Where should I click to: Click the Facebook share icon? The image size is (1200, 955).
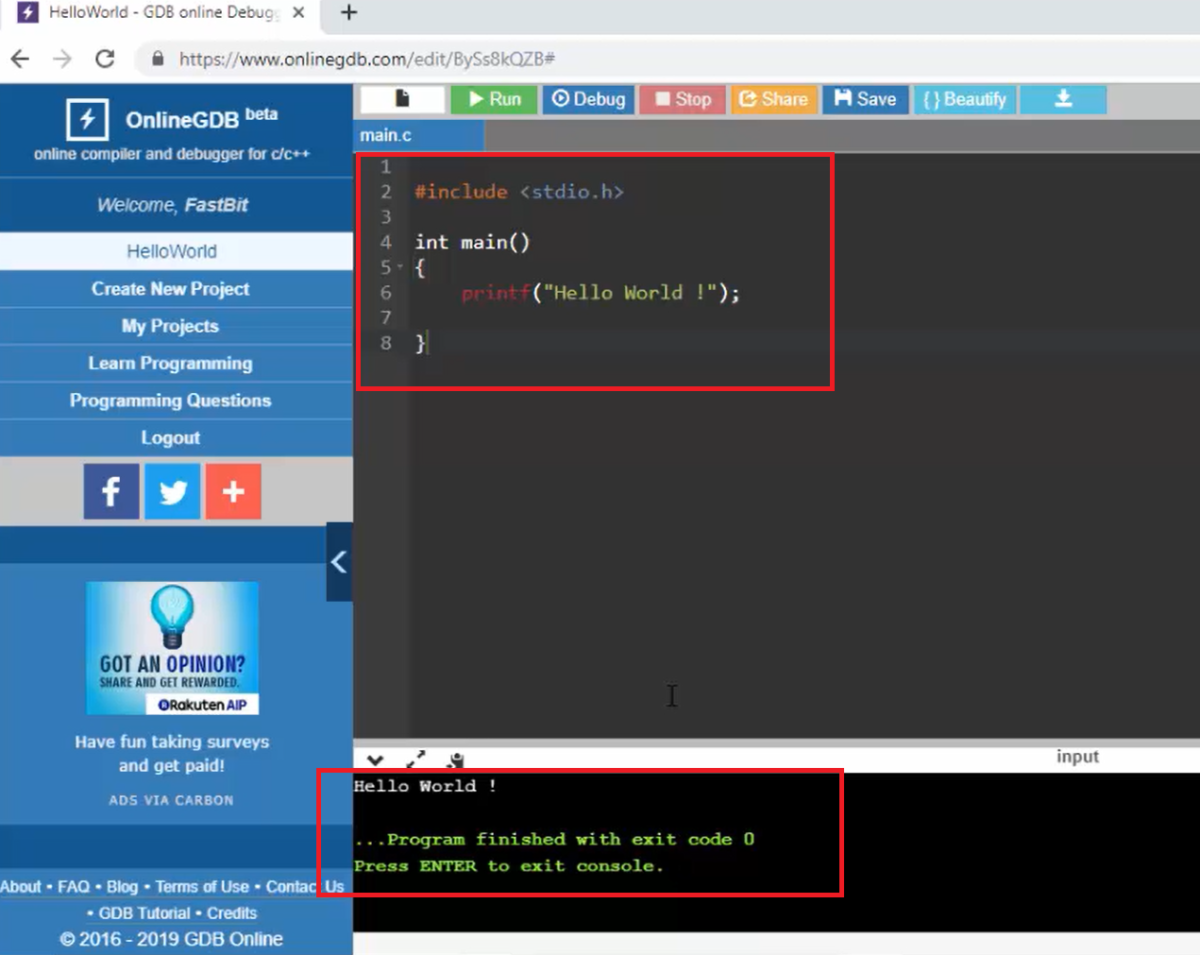111,491
